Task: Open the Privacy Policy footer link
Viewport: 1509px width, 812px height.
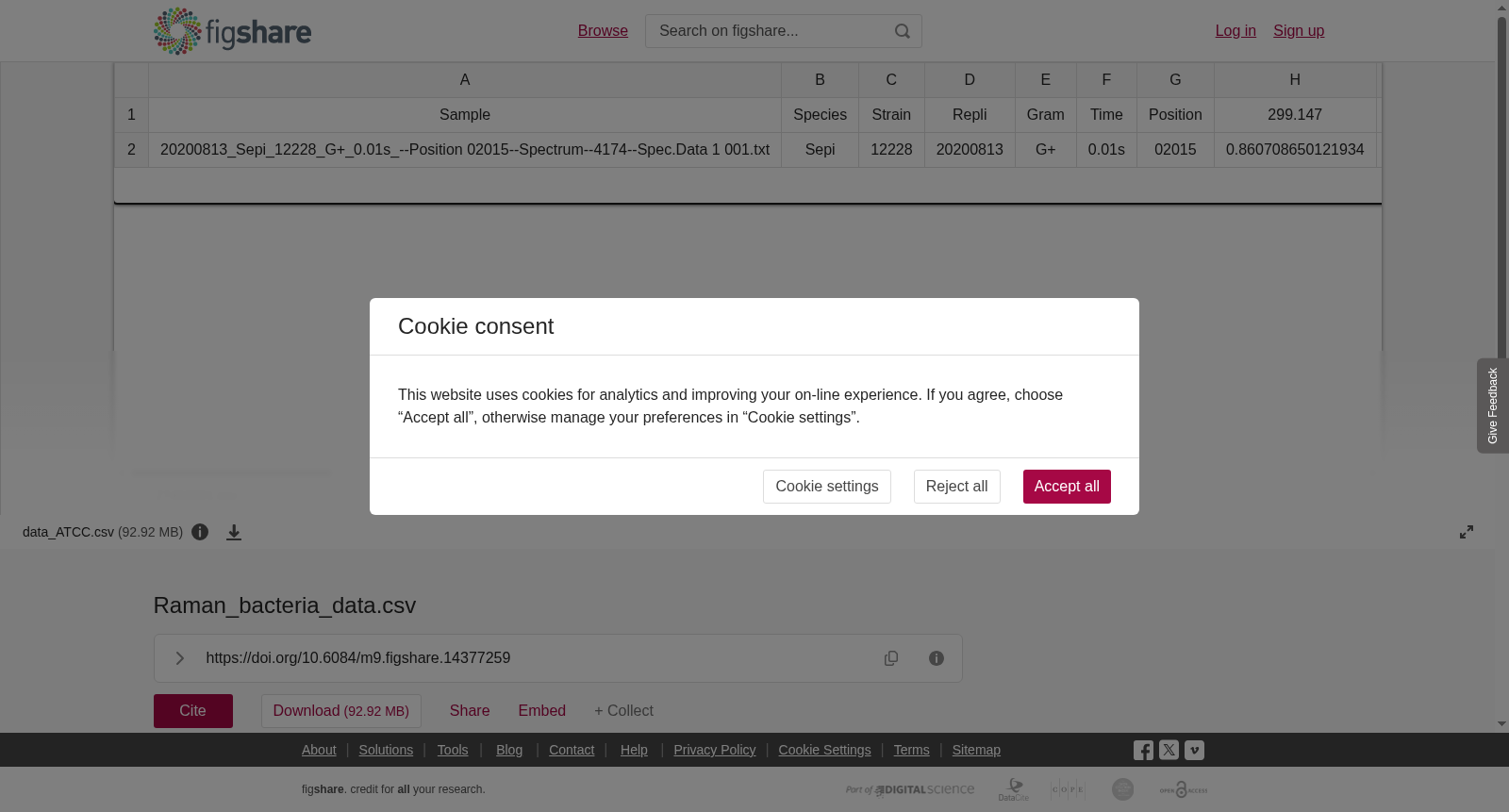Action: point(715,750)
